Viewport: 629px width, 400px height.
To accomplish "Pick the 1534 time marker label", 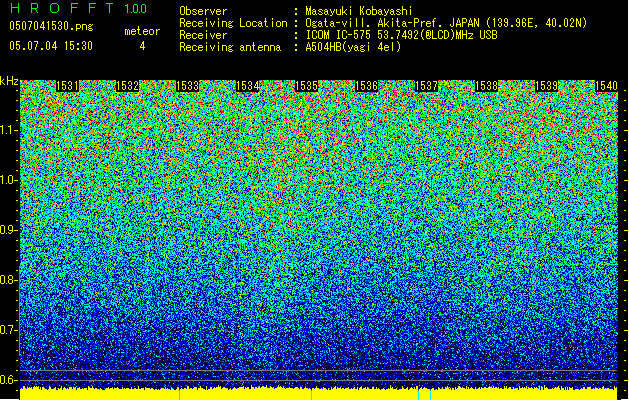I will pos(247,86).
